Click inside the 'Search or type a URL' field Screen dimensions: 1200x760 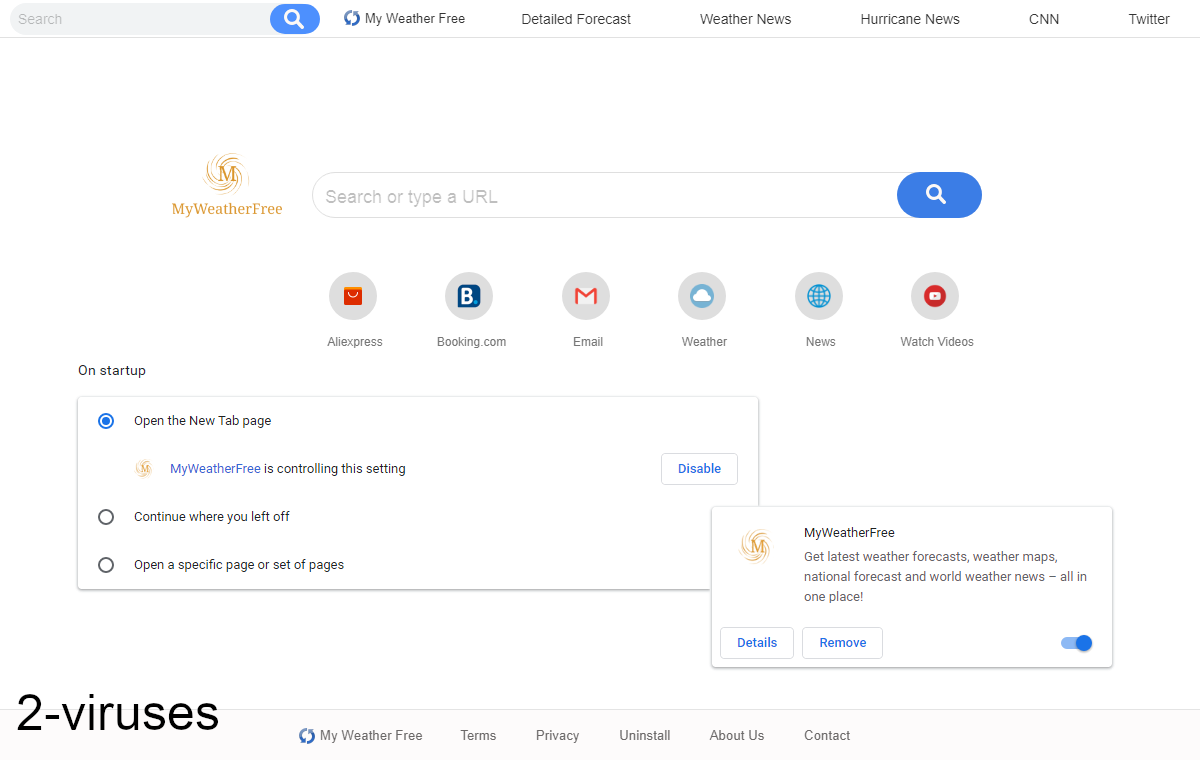tap(600, 195)
